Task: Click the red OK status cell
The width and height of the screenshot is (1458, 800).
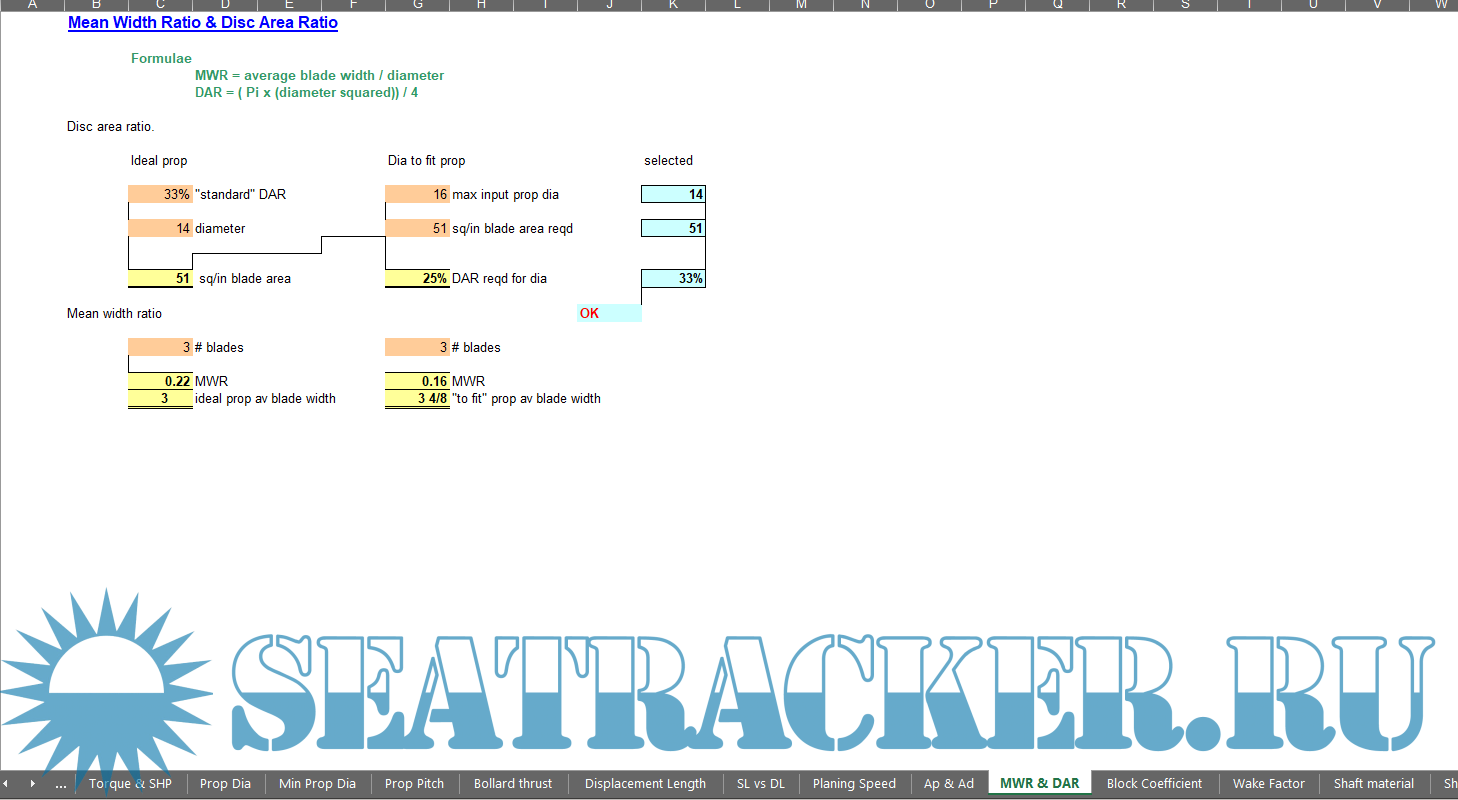Action: tap(608, 313)
